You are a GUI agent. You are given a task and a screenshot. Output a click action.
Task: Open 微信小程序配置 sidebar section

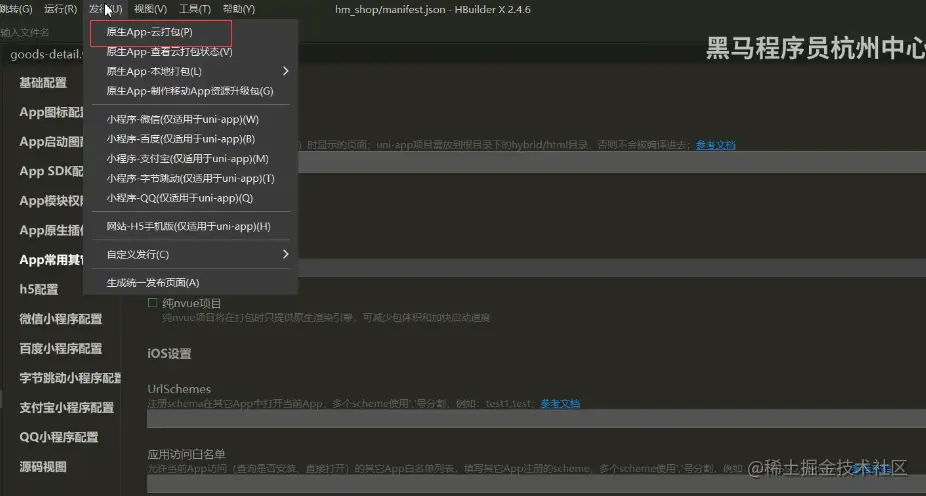61,319
